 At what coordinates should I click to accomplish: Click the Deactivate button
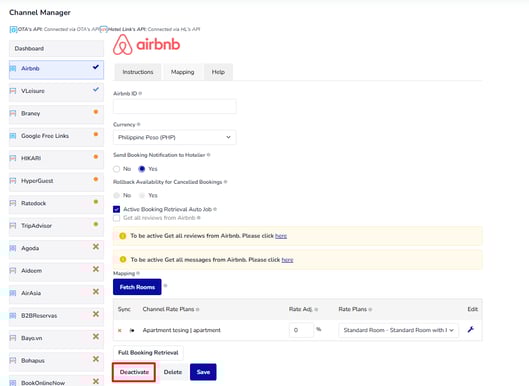pos(134,372)
